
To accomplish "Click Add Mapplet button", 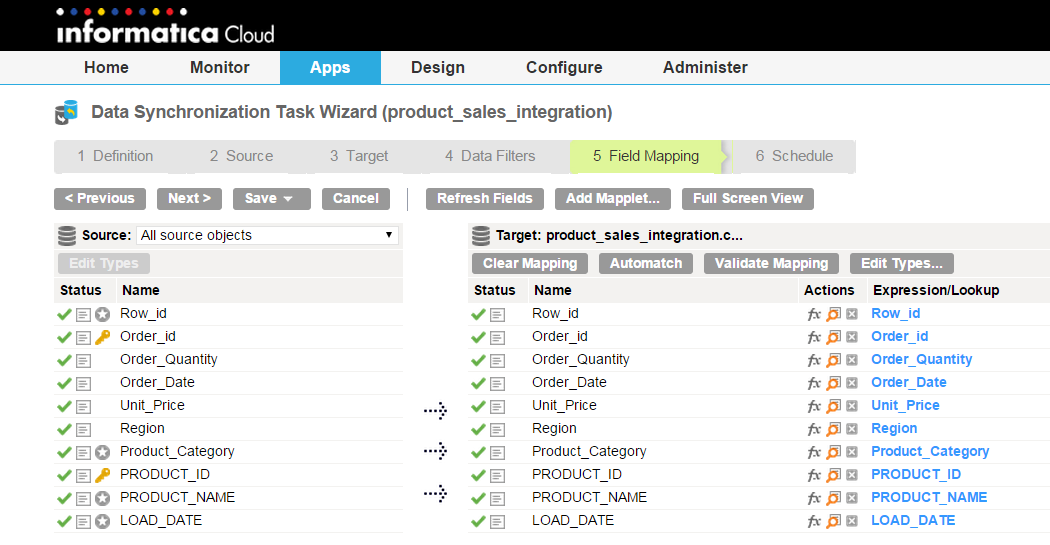I will 613,199.
